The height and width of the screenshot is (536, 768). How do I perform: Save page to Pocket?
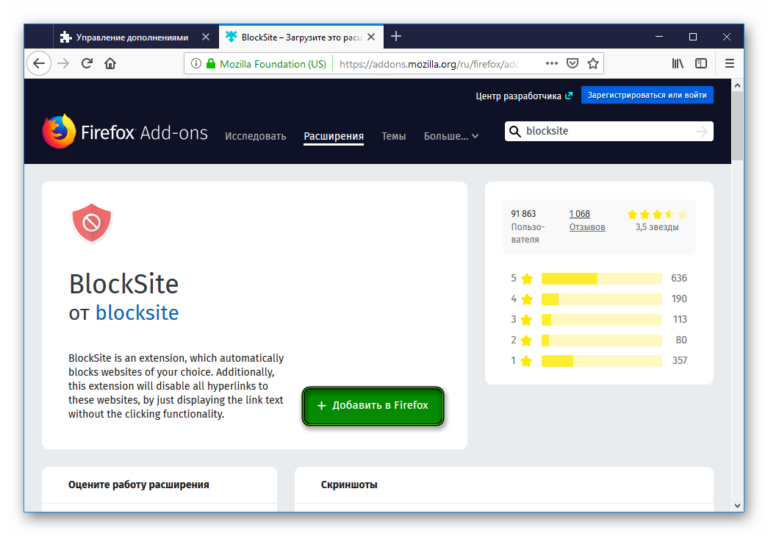[x=572, y=63]
